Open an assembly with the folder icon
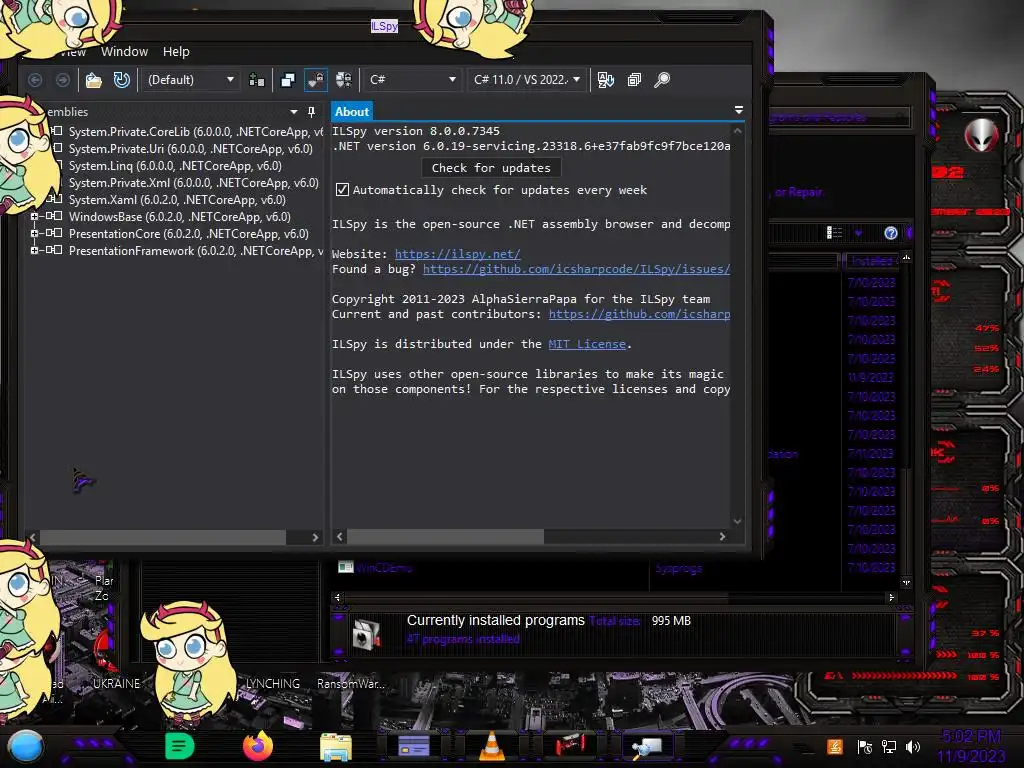The width and height of the screenshot is (1024, 768). [x=93, y=80]
